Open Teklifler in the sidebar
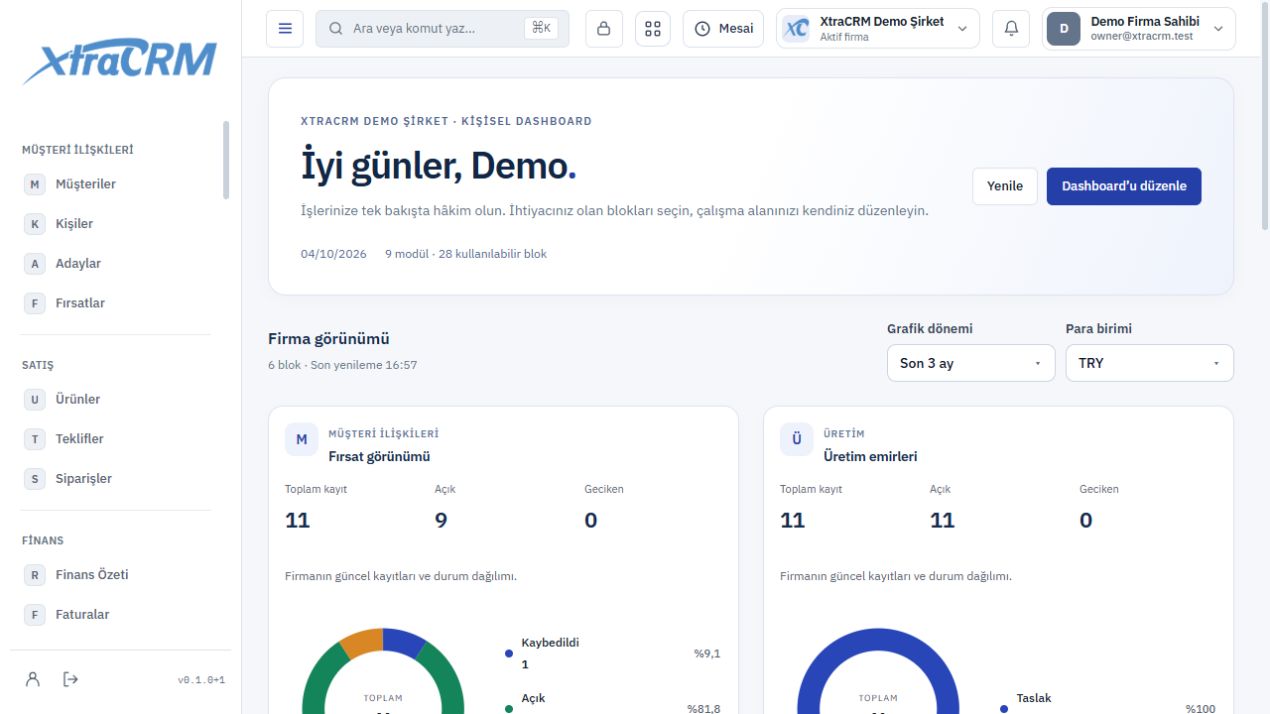The height and width of the screenshot is (714, 1270). (x=117, y=439)
